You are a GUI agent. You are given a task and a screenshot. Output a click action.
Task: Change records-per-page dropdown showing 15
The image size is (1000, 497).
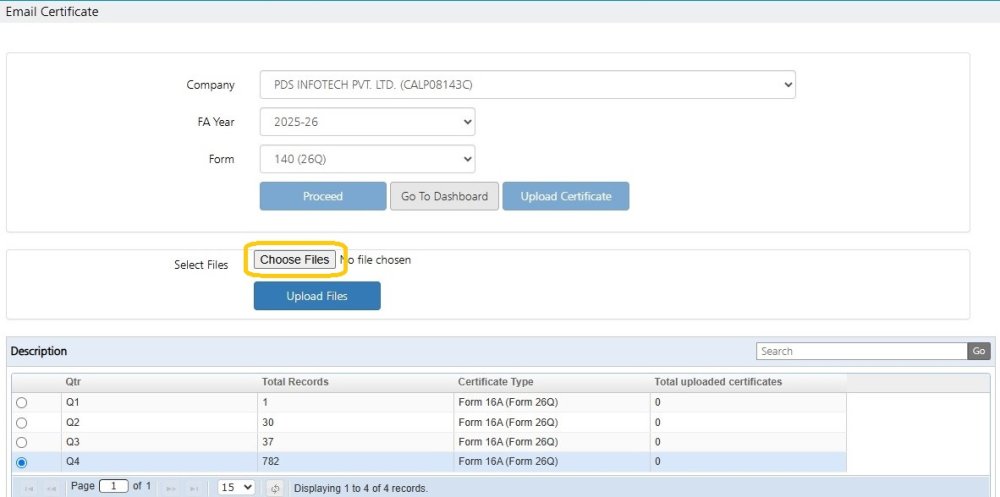(236, 487)
